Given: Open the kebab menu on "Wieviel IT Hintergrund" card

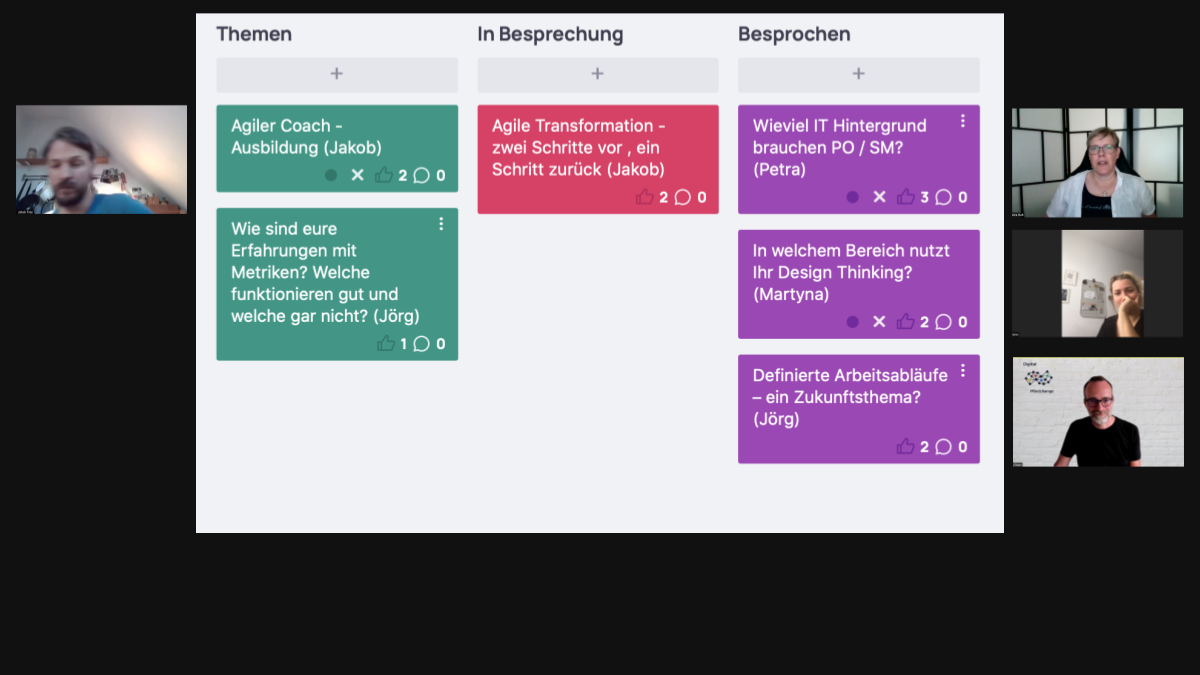Looking at the screenshot, I should (x=963, y=120).
